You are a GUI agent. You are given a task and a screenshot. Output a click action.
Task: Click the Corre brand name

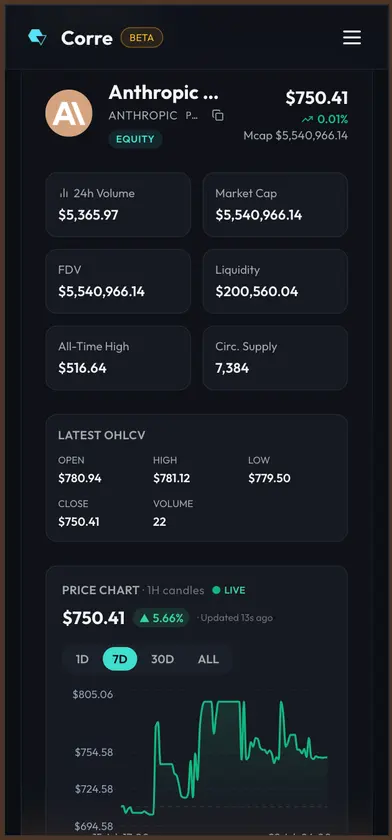pos(87,38)
